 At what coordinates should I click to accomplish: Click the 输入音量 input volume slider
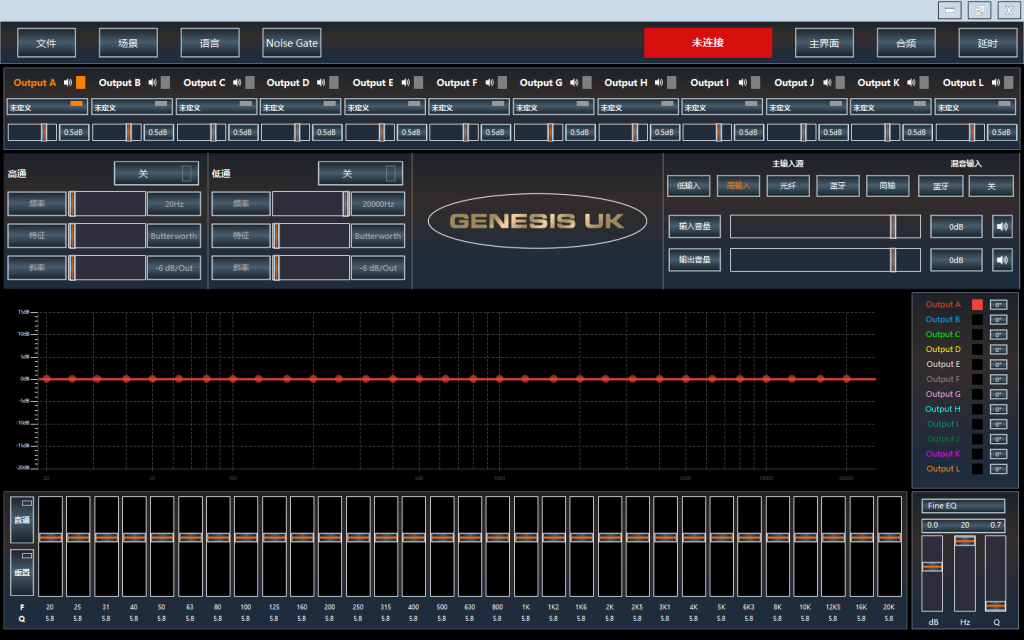(825, 227)
